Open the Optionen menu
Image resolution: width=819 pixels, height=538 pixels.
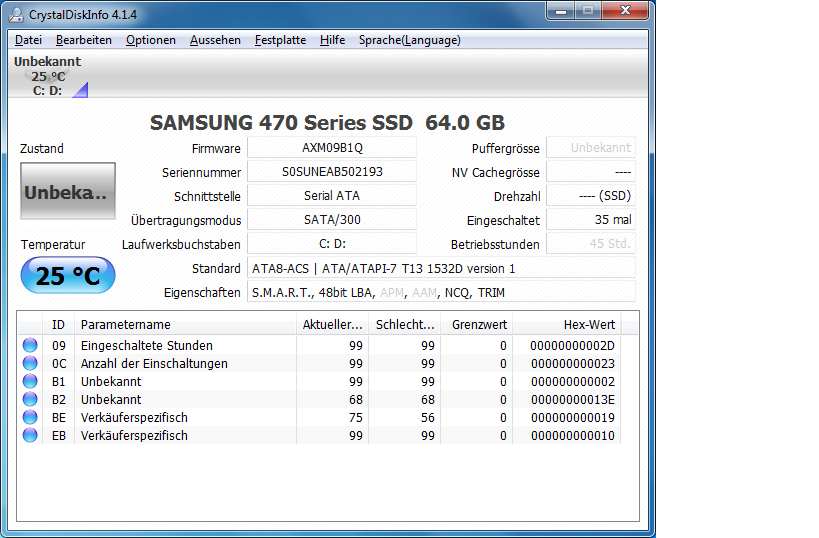point(150,40)
